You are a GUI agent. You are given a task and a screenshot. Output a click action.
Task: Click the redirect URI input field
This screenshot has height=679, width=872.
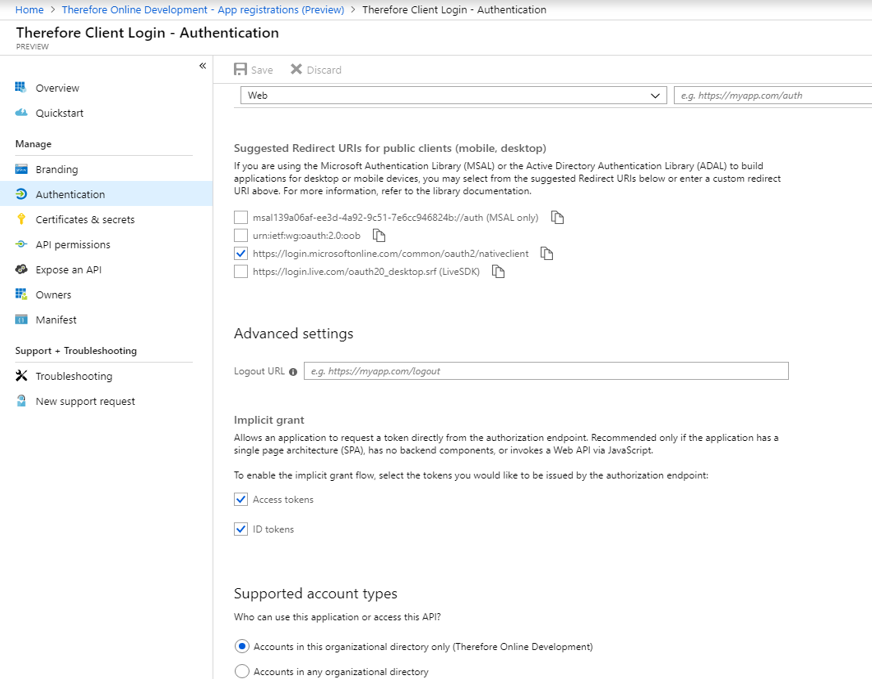[x=773, y=95]
